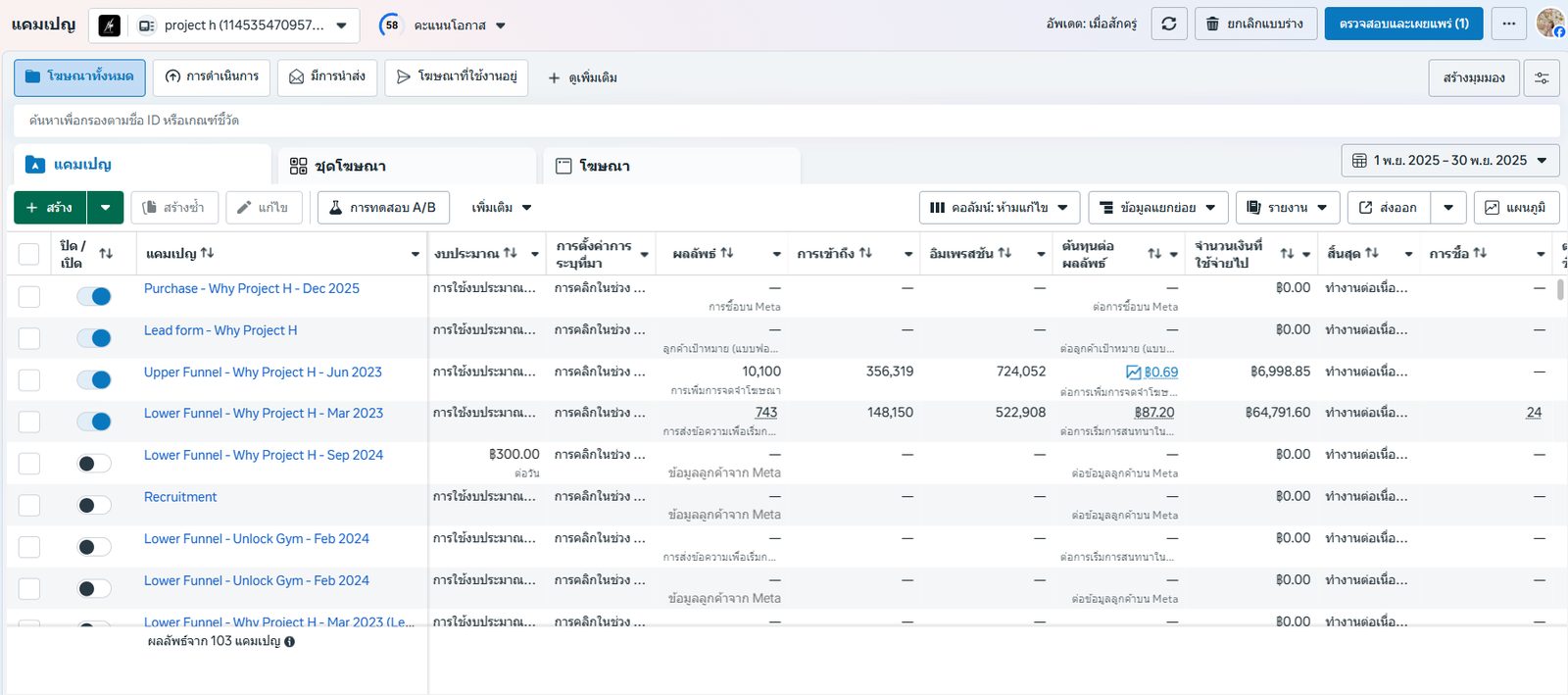Click the search and filter input field
Screen dimensions: 1568x695
click(x=786, y=121)
